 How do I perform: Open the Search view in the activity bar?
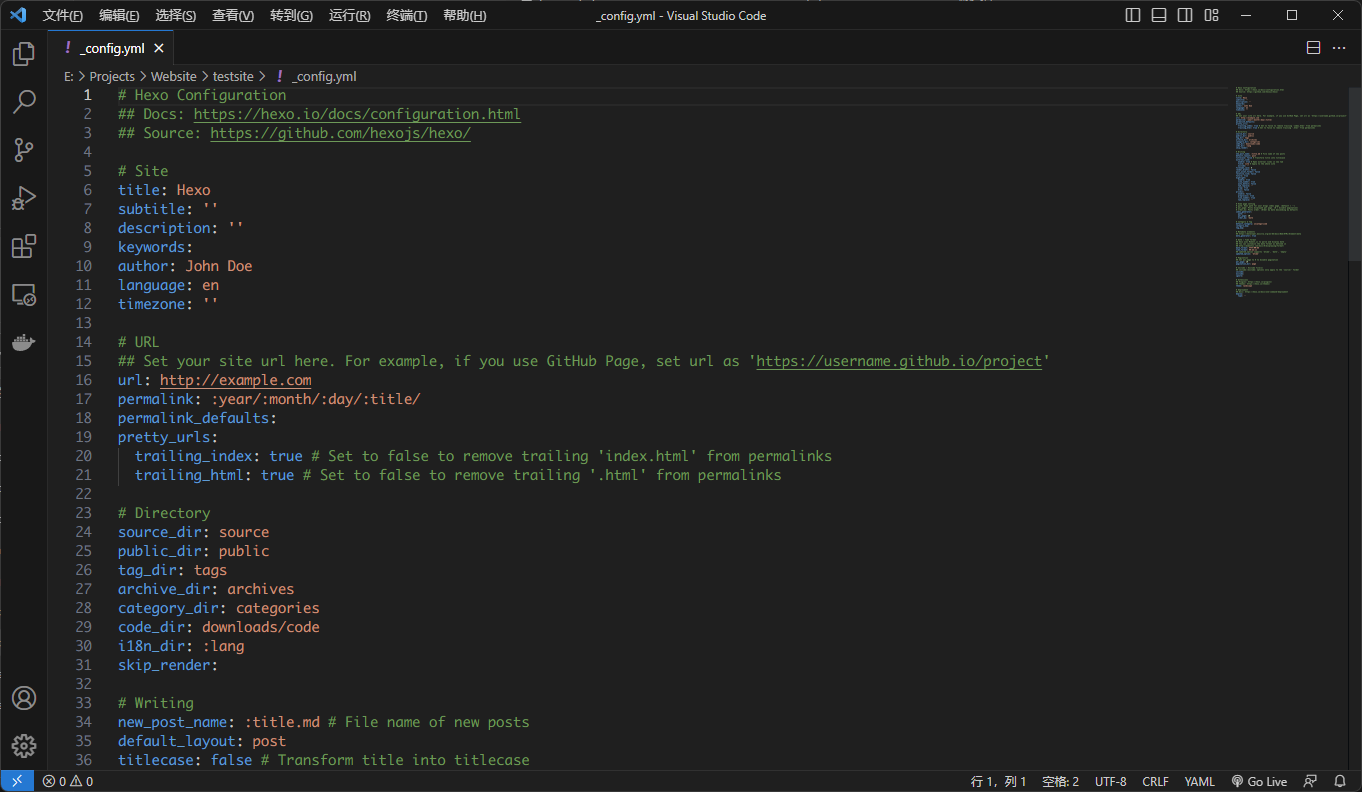[x=24, y=101]
